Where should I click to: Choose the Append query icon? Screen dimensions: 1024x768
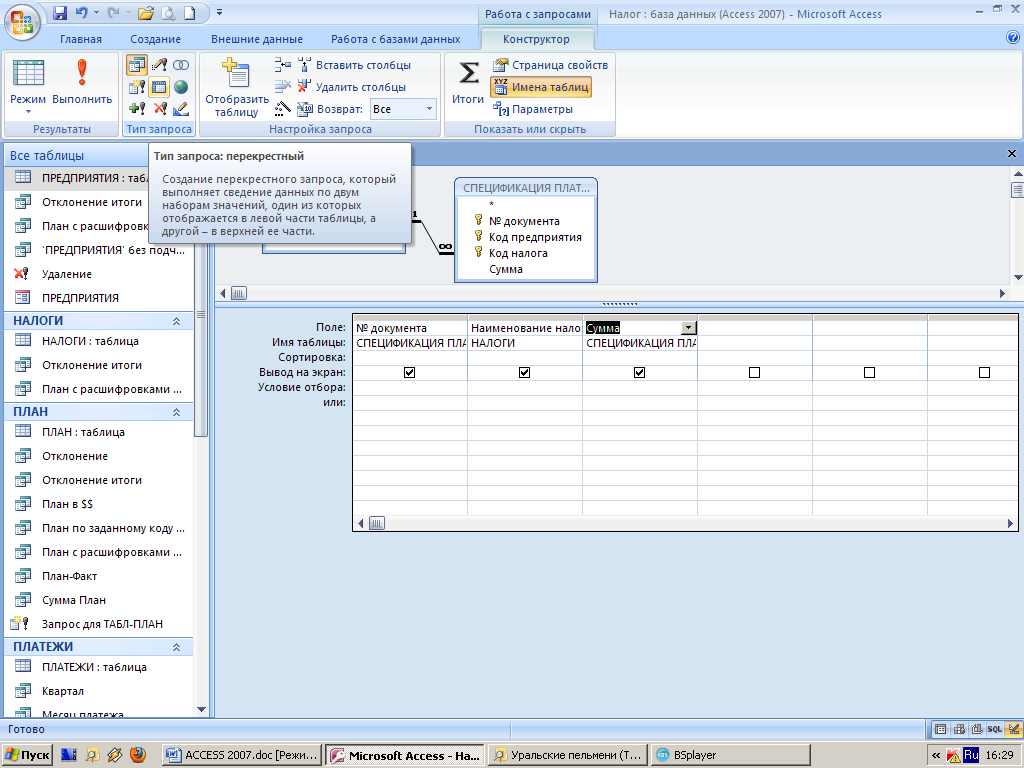click(136, 108)
